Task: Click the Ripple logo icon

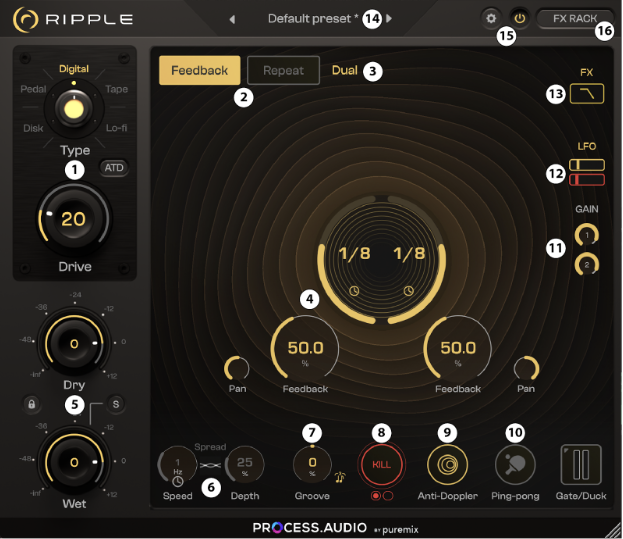Action: [x=25, y=19]
